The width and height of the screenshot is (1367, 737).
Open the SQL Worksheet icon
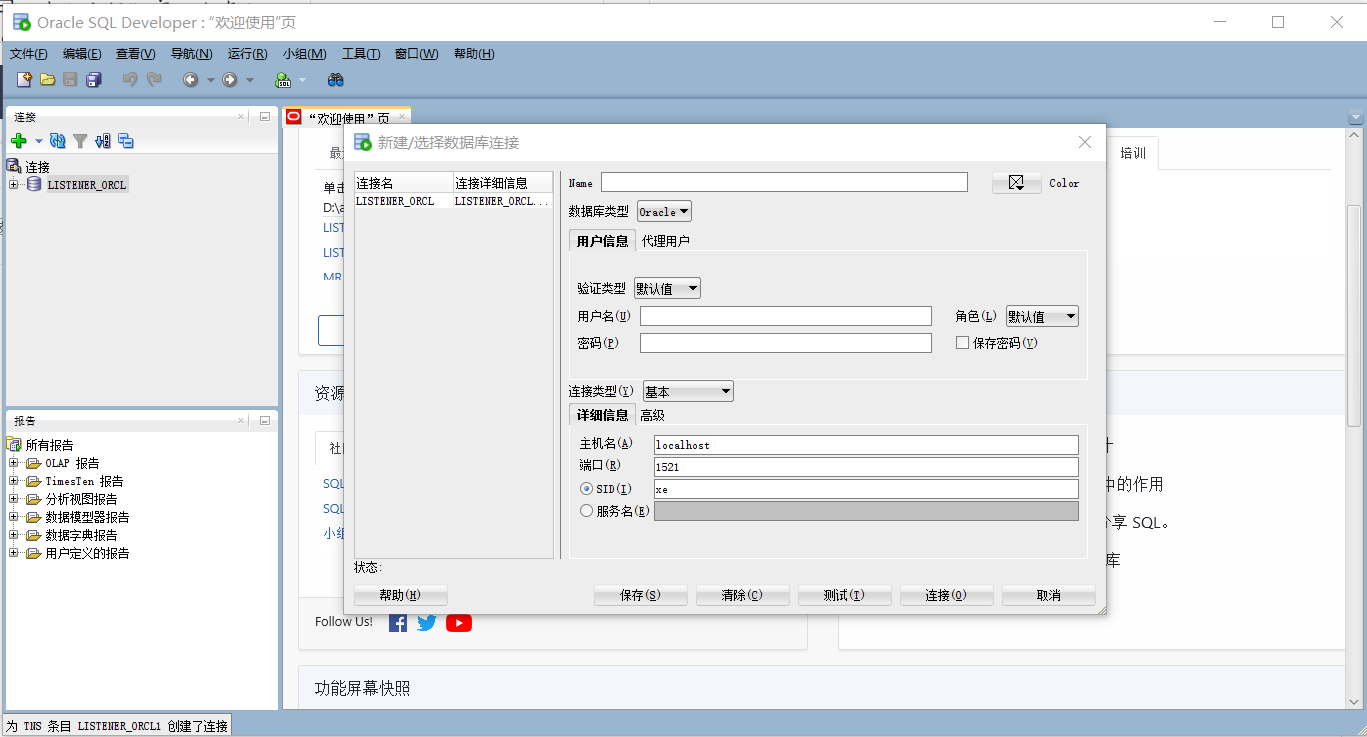[283, 80]
